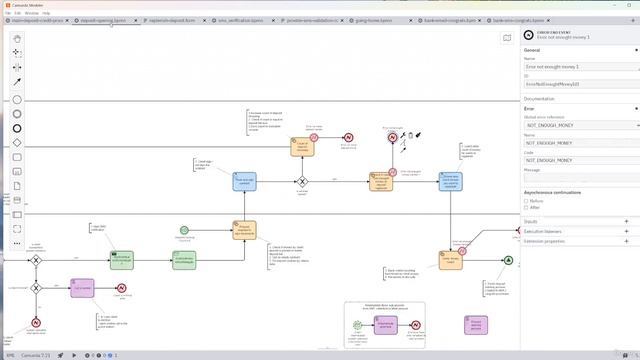Create a pool/participant from the palette
This screenshot has height=360, width=640.
(17, 215)
